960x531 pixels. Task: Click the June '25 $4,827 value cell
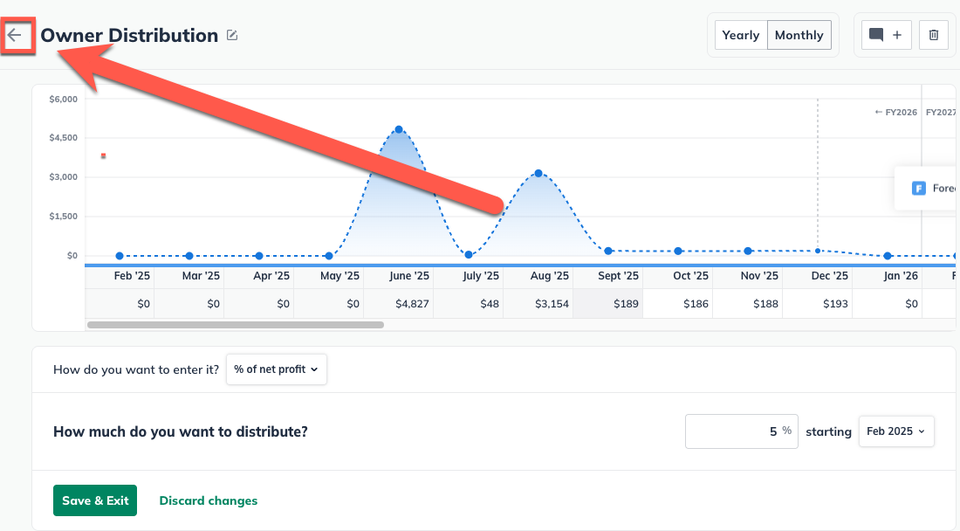[399, 304]
